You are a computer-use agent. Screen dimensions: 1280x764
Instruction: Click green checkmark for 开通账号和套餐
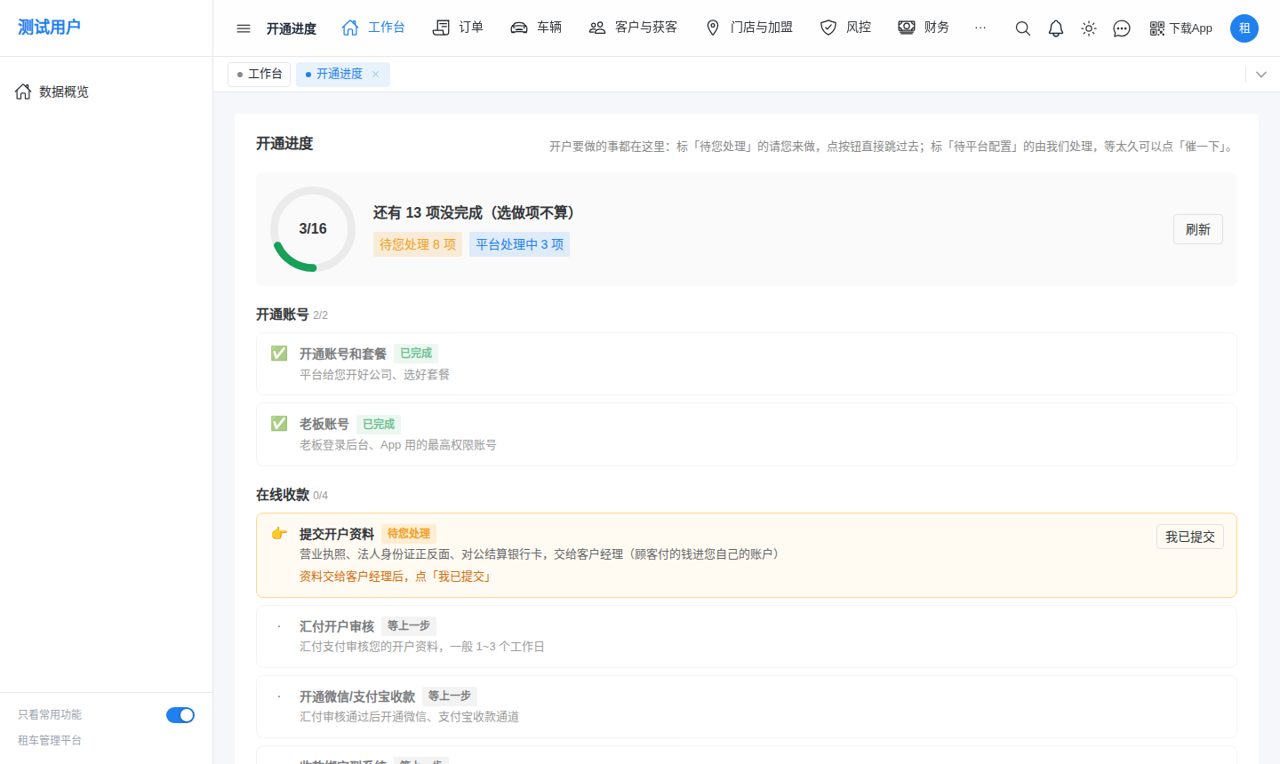279,353
